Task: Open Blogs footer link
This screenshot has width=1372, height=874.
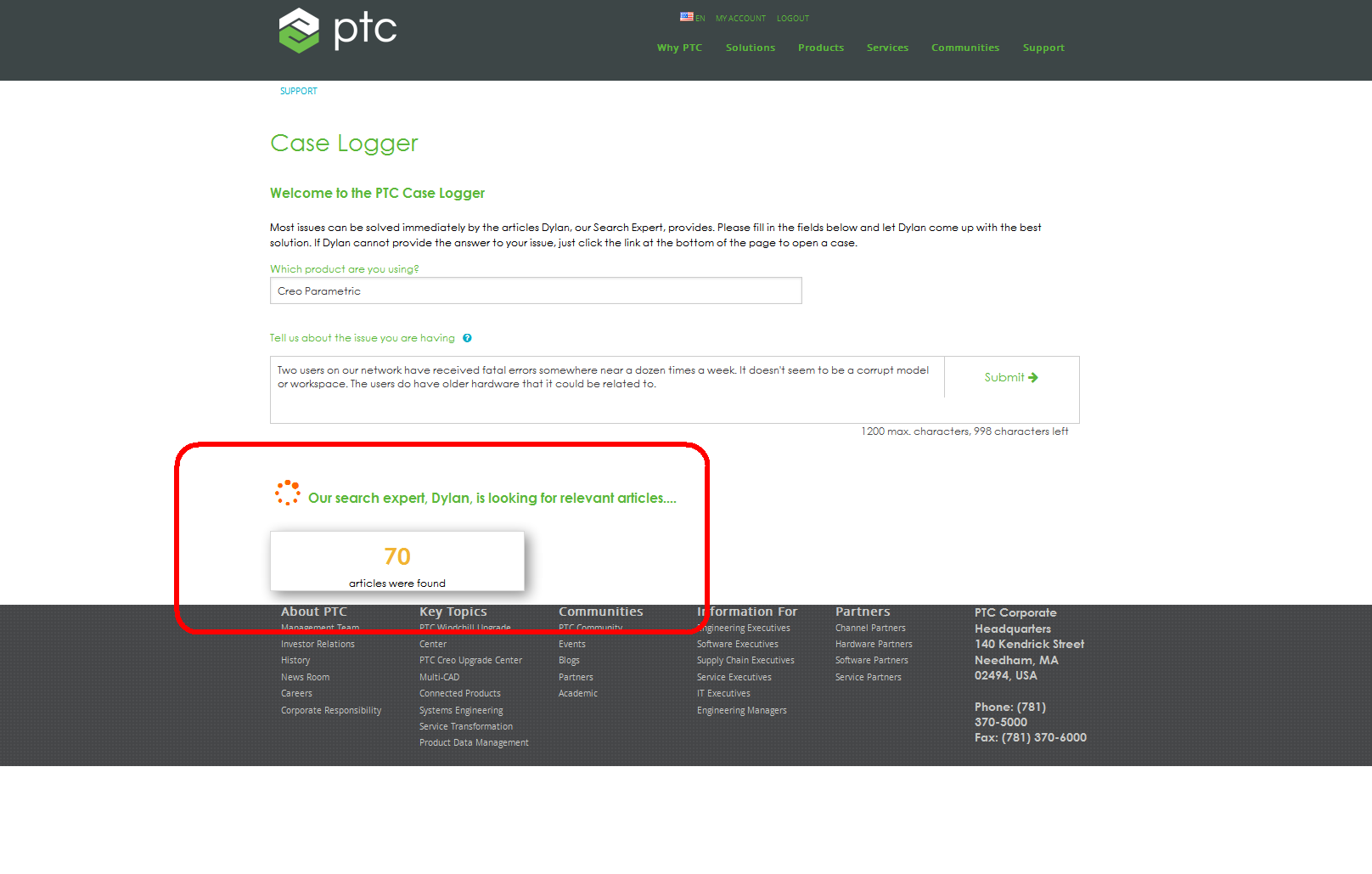Action: [569, 660]
